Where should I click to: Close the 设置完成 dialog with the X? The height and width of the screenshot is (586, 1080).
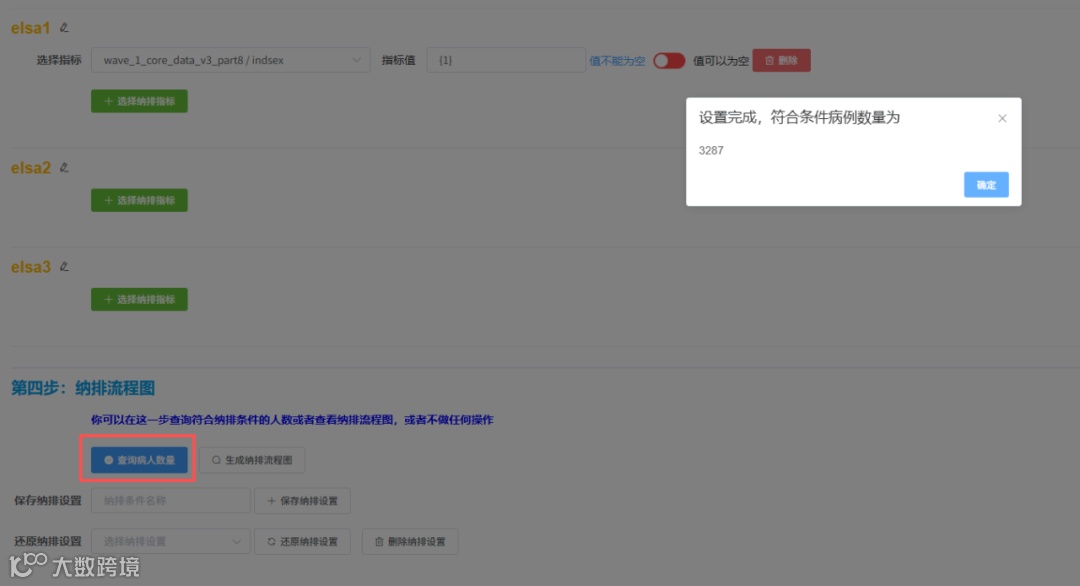[1002, 118]
